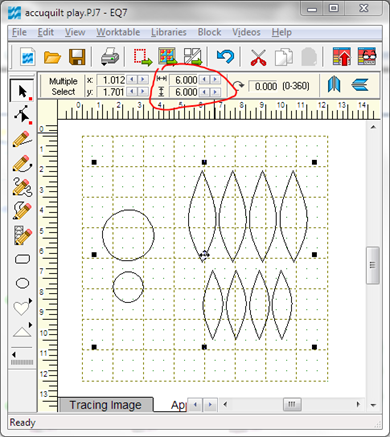Click the block-with-green-arrow toolbar icon

pos(193,57)
